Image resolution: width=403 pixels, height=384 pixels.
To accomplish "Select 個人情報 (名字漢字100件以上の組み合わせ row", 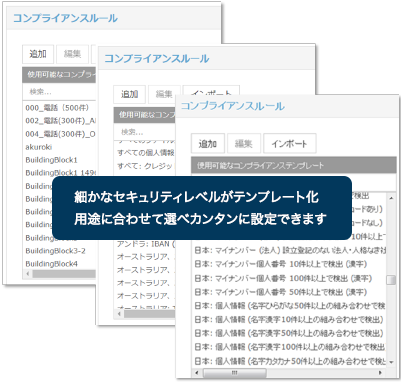I will (290, 347).
